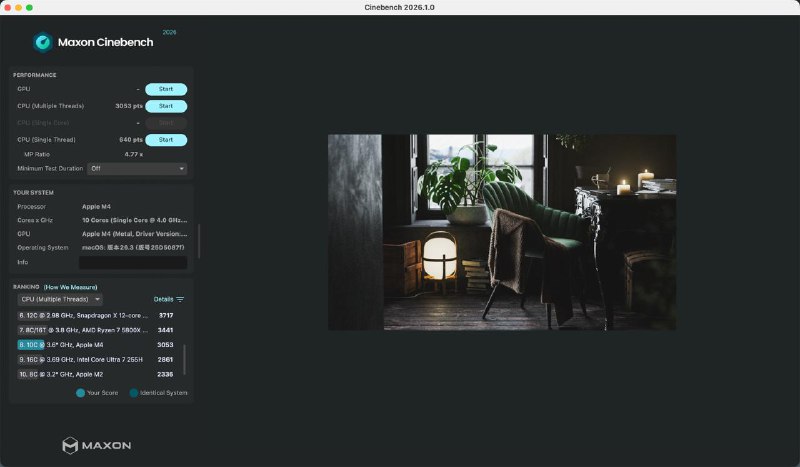Click the green zoom window button

[29, 8]
